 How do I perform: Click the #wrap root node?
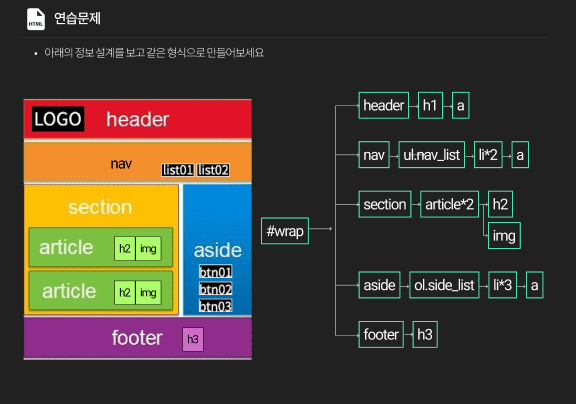[x=285, y=231]
